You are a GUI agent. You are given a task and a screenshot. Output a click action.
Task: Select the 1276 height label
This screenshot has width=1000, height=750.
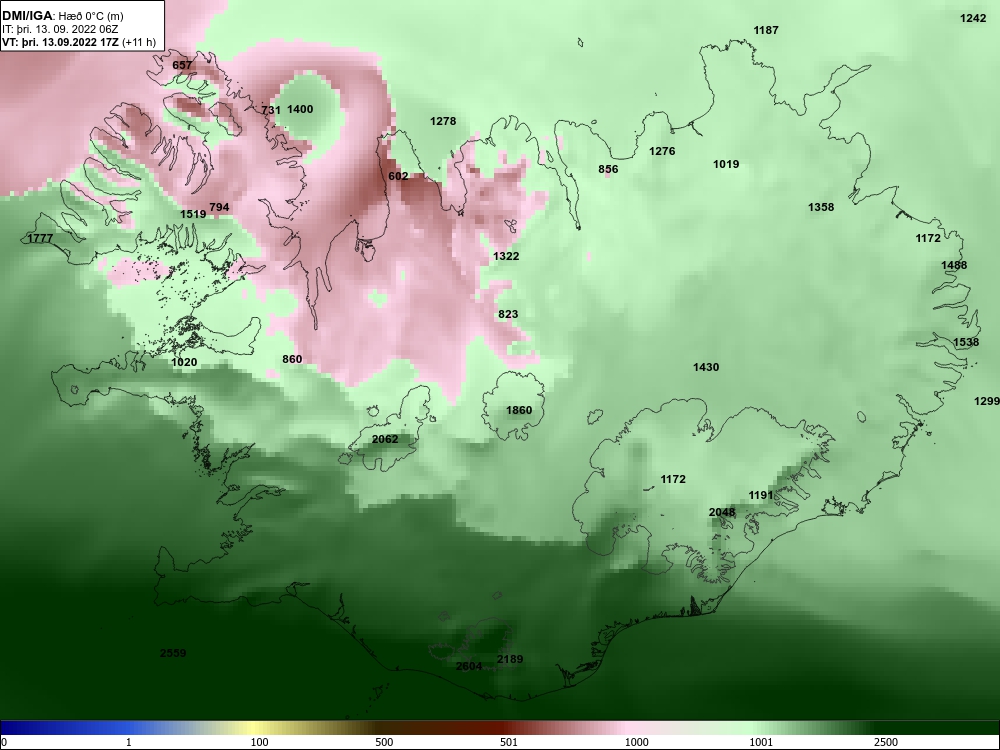tap(662, 151)
